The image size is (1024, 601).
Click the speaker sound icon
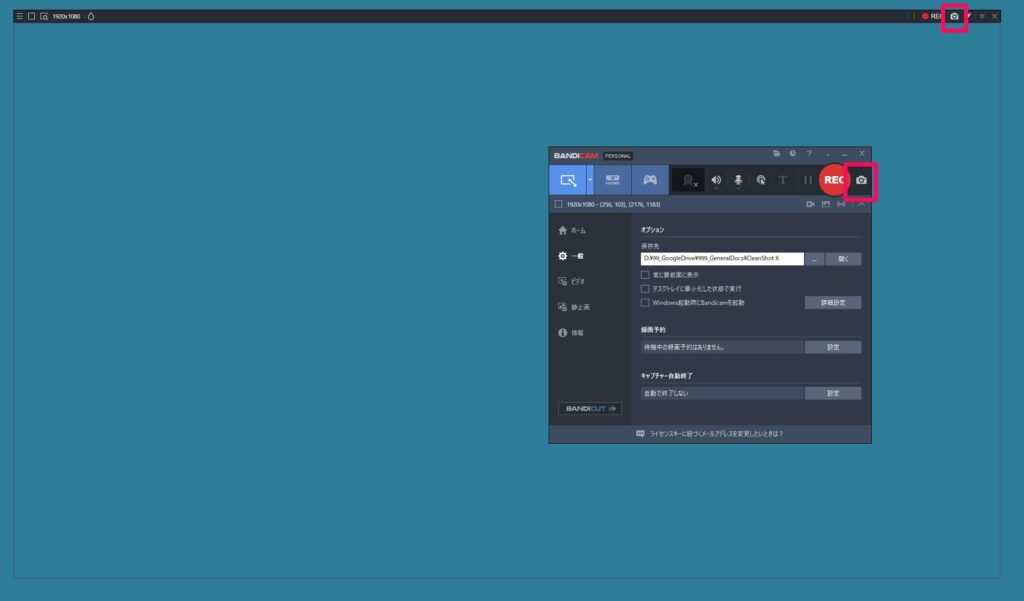pyautogui.click(x=716, y=180)
